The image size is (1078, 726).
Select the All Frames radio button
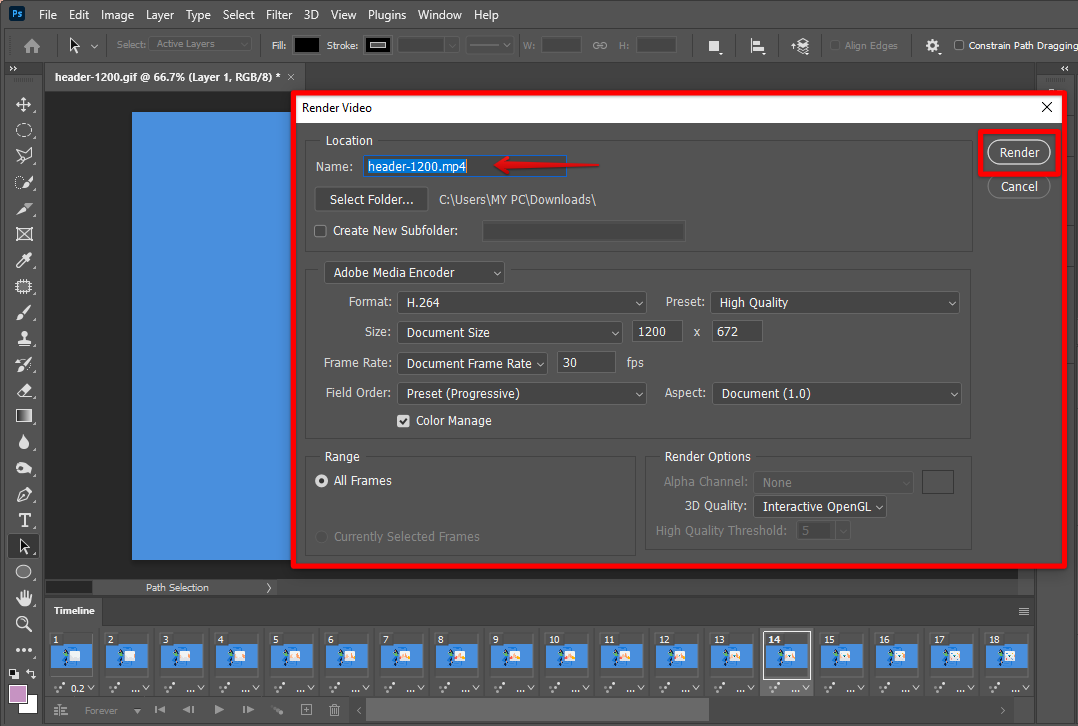click(x=322, y=481)
